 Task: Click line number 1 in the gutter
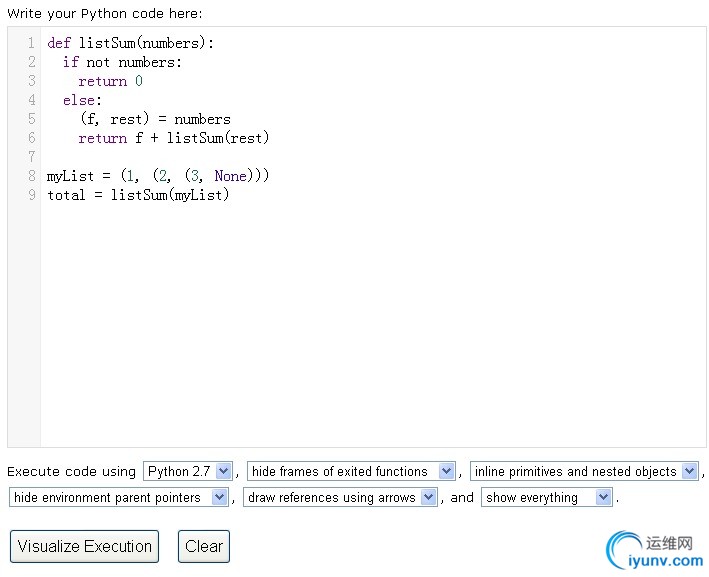tap(32, 43)
